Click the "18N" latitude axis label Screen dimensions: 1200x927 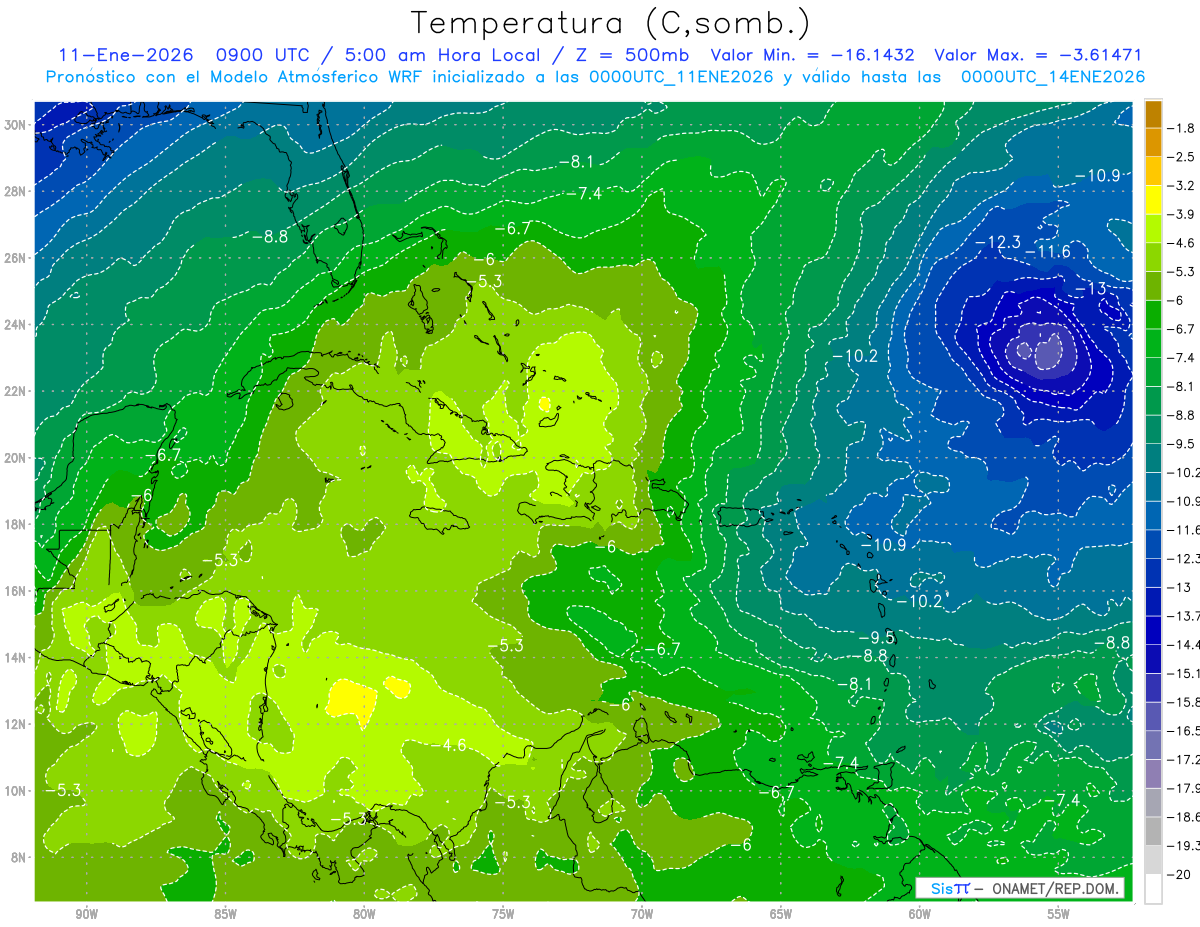14,524
